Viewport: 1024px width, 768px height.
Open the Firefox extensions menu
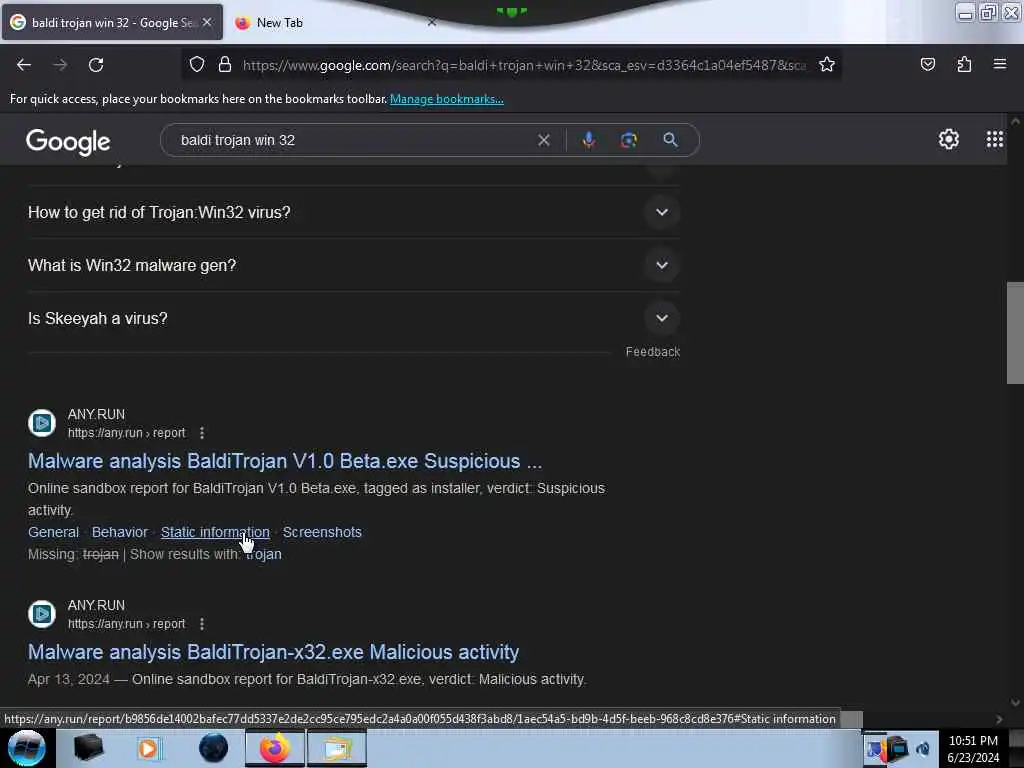click(964, 64)
